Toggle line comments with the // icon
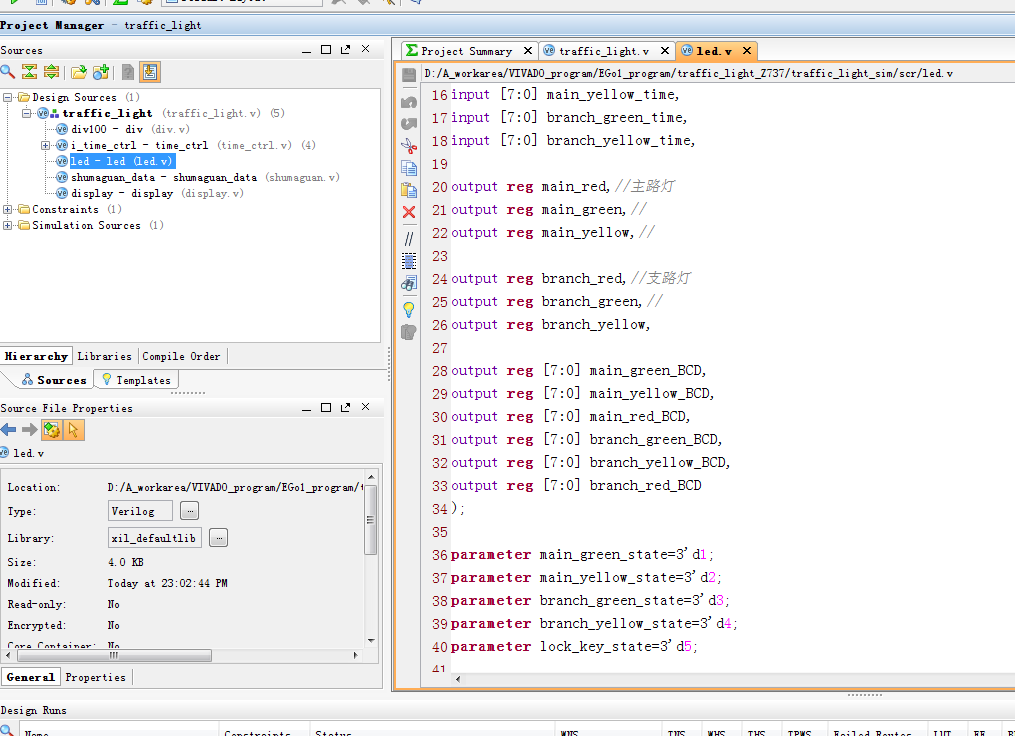1015x736 pixels. pyautogui.click(x=408, y=239)
